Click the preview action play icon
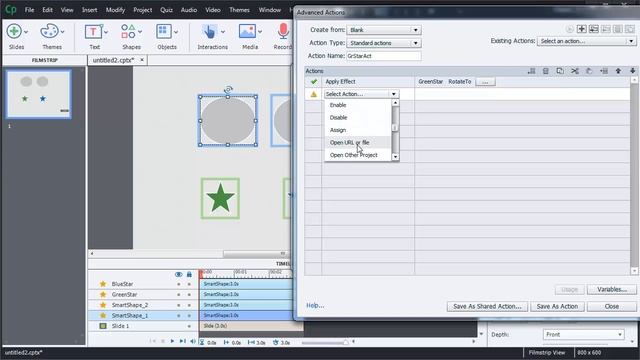Viewport: 640px width, 360px height. (x=569, y=29)
